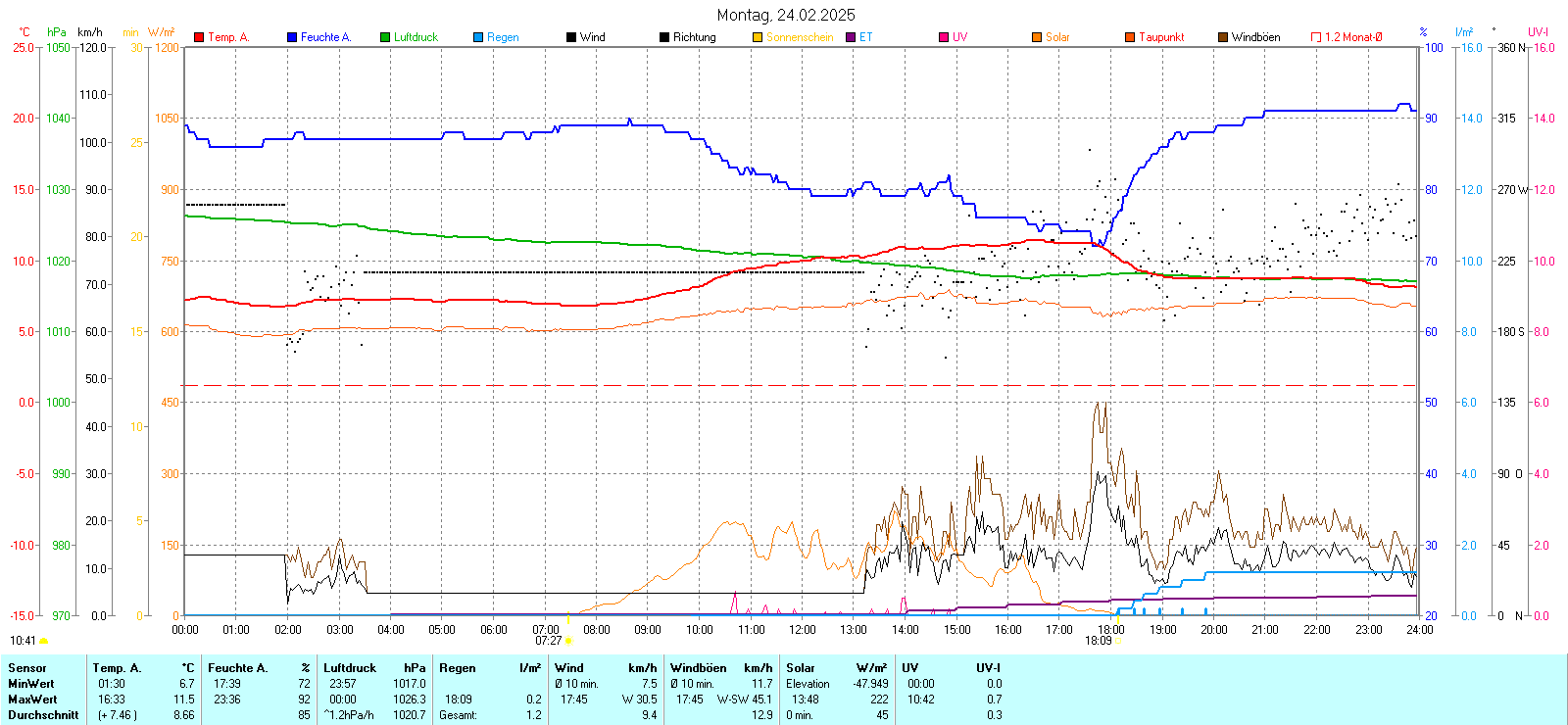Screen dimensions: 1568x725
Task: Click the chart title Montag, 24.02.2025
Action: 785,15
